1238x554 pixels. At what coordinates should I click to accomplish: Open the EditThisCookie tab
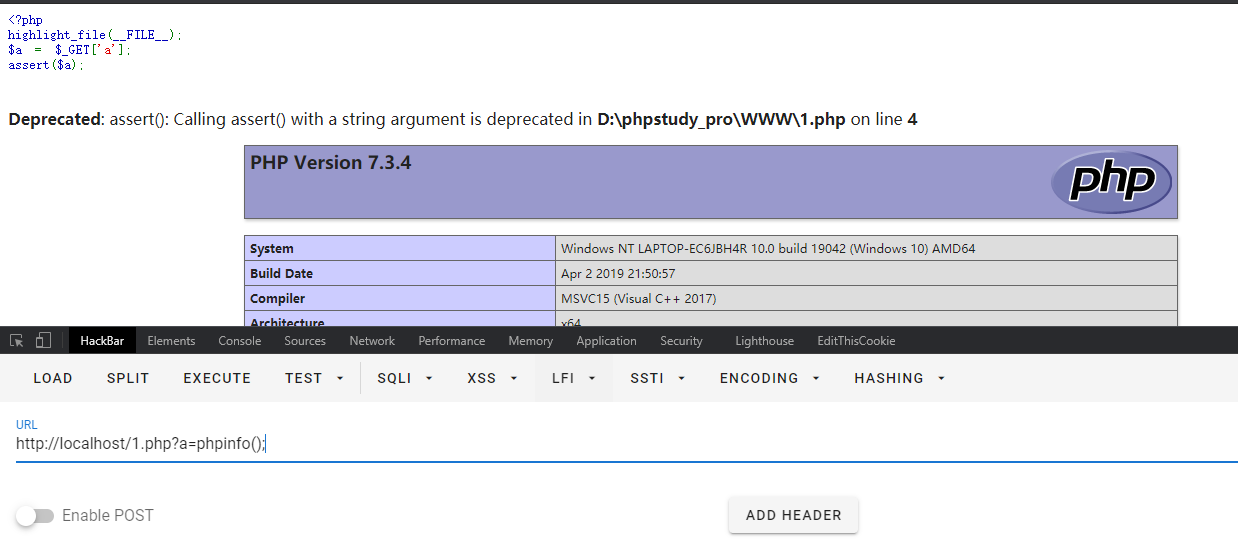[856, 341]
